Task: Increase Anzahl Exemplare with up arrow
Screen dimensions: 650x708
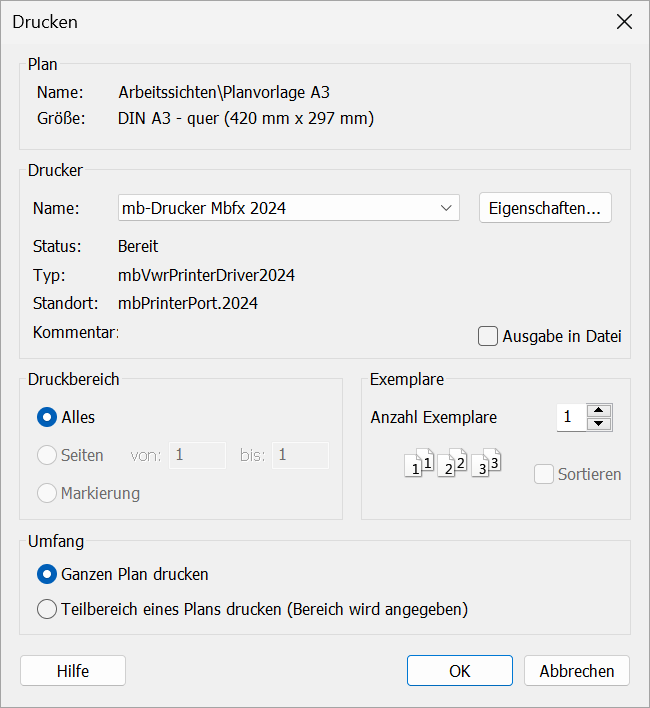Action: [599, 410]
